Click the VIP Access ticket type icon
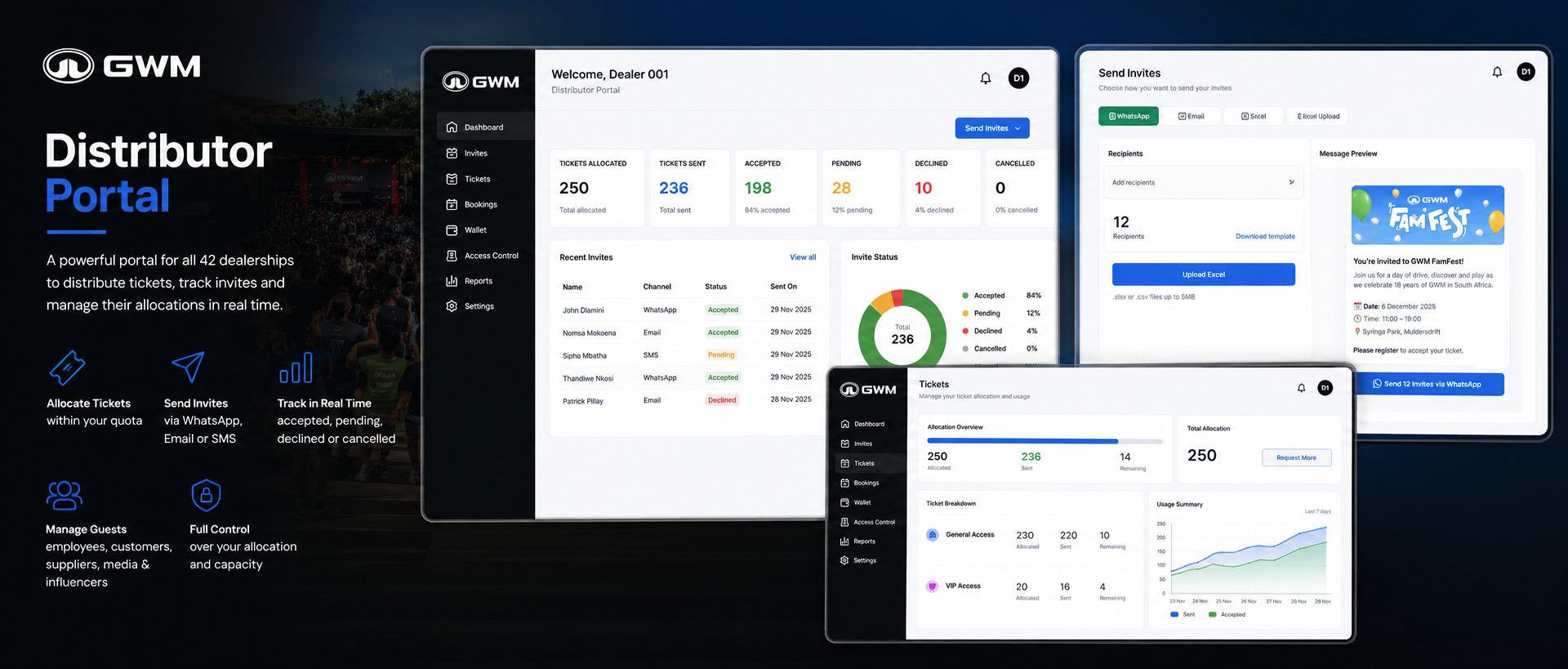The width and height of the screenshot is (1568, 669). click(933, 586)
